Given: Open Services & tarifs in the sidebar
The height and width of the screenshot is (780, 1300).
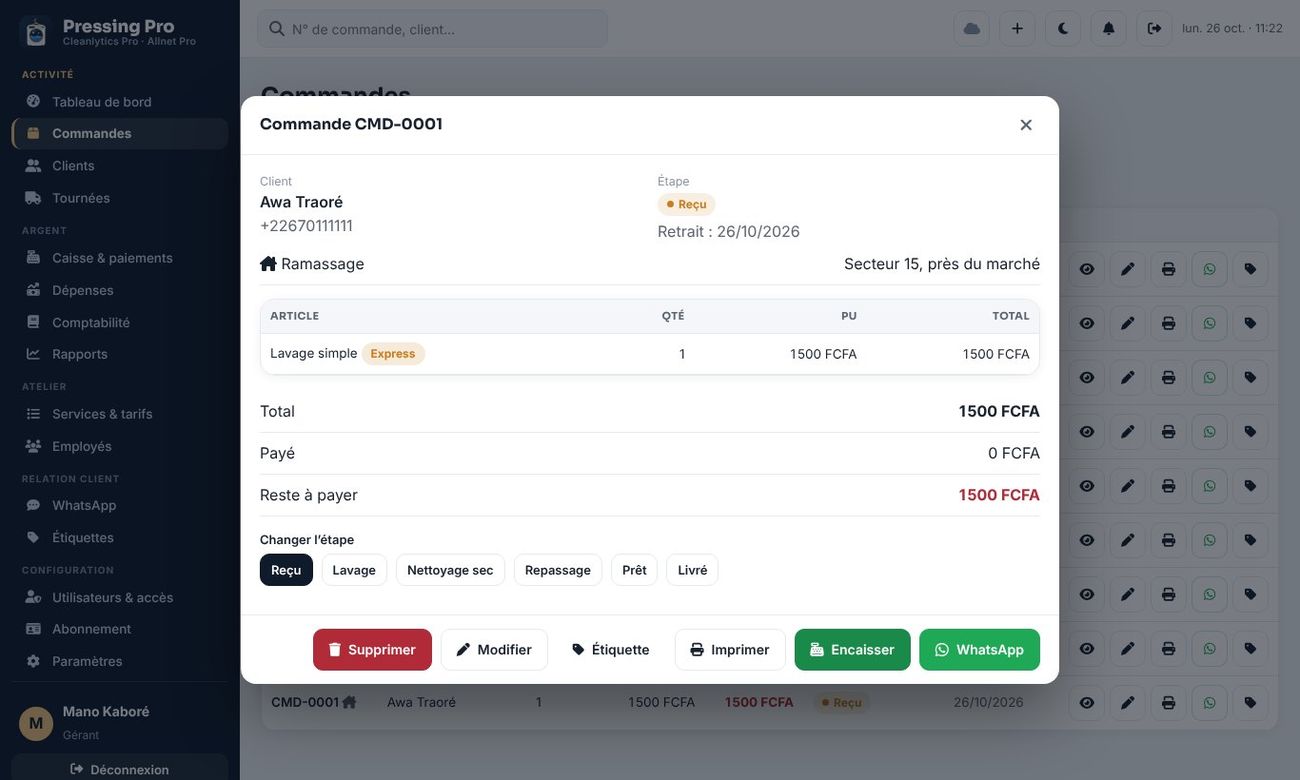Looking at the screenshot, I should 120,414.
